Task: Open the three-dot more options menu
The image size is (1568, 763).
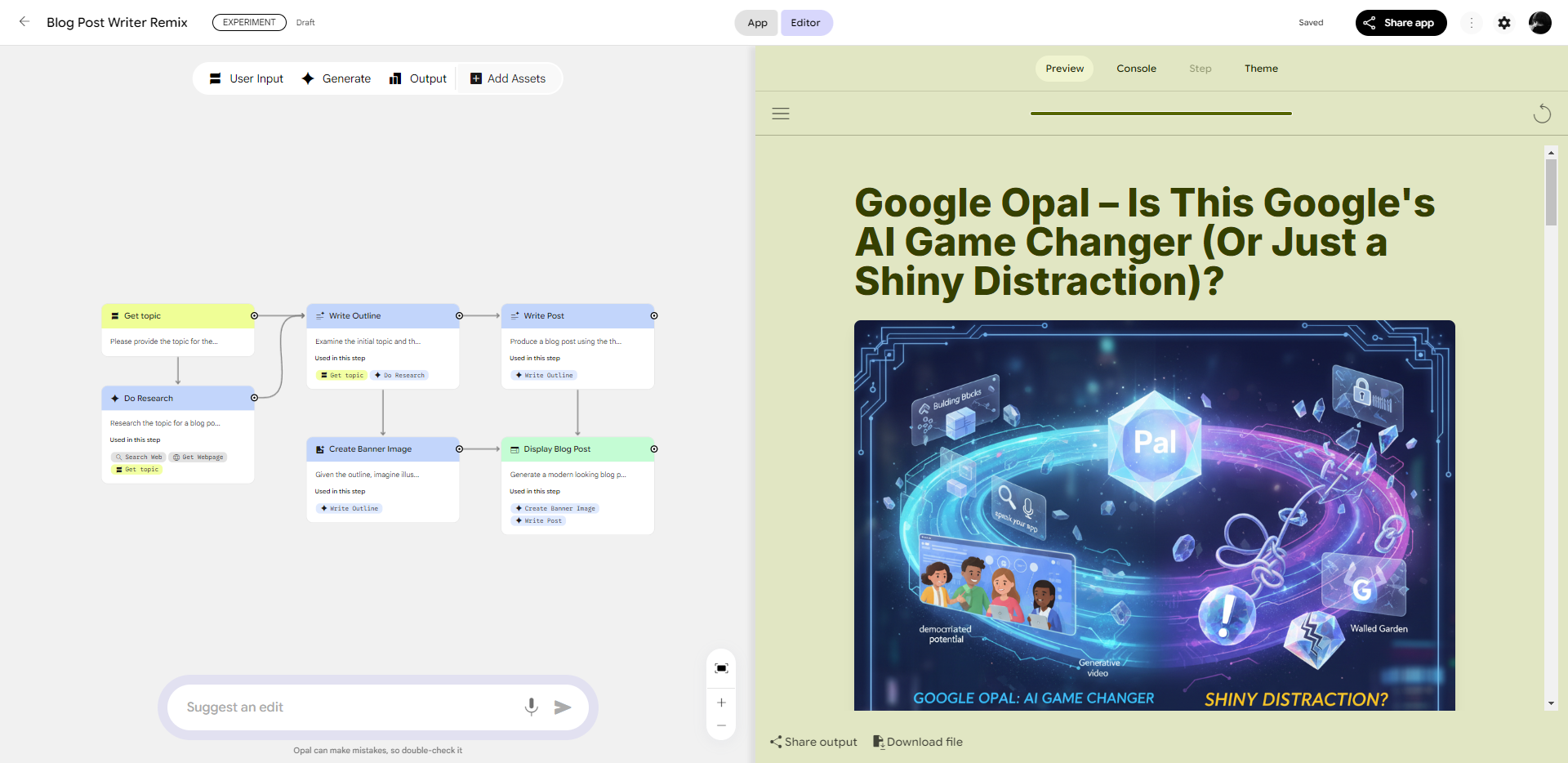Action: click(1472, 23)
